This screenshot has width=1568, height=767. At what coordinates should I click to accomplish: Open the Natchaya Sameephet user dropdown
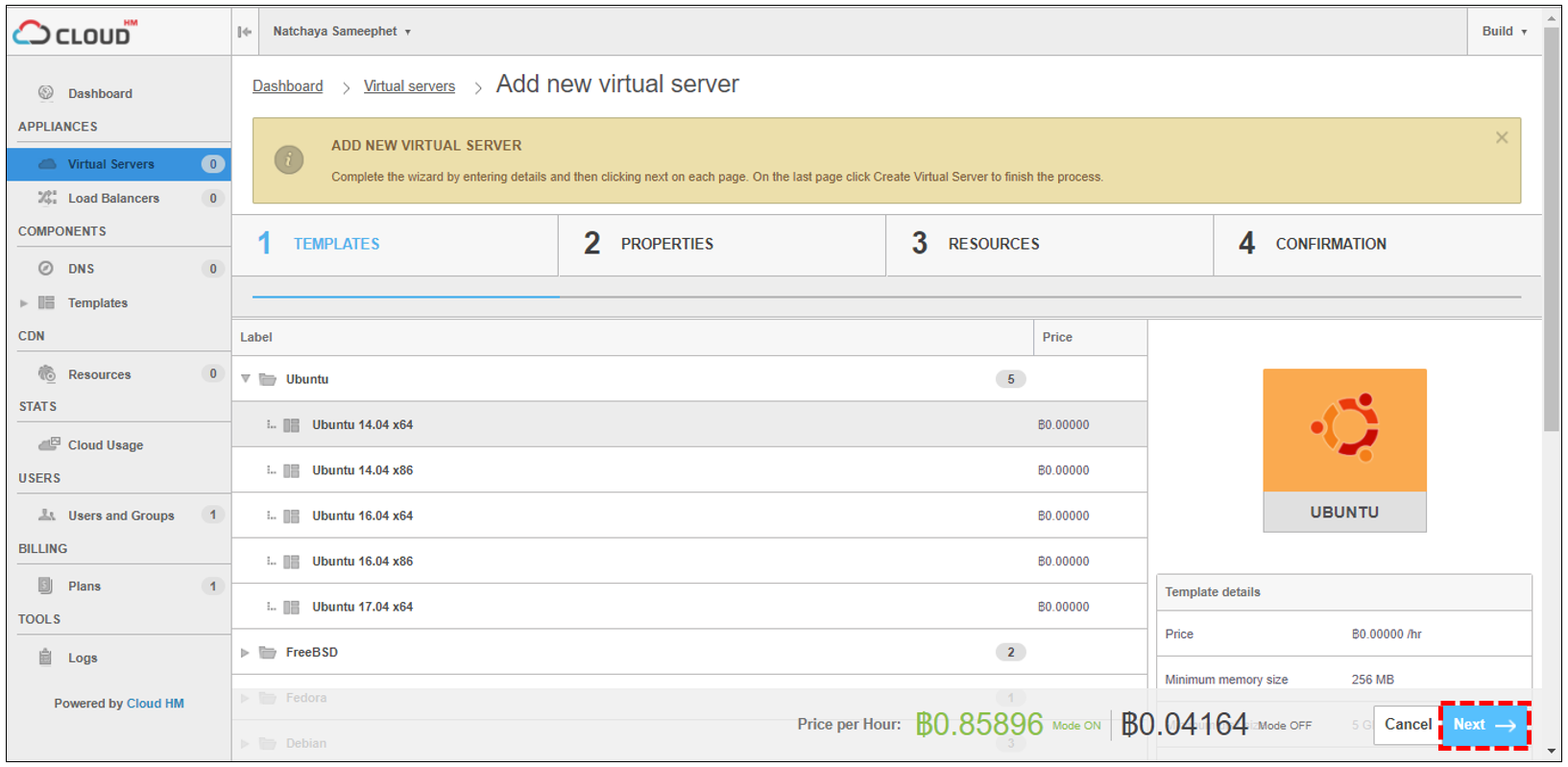[x=342, y=32]
